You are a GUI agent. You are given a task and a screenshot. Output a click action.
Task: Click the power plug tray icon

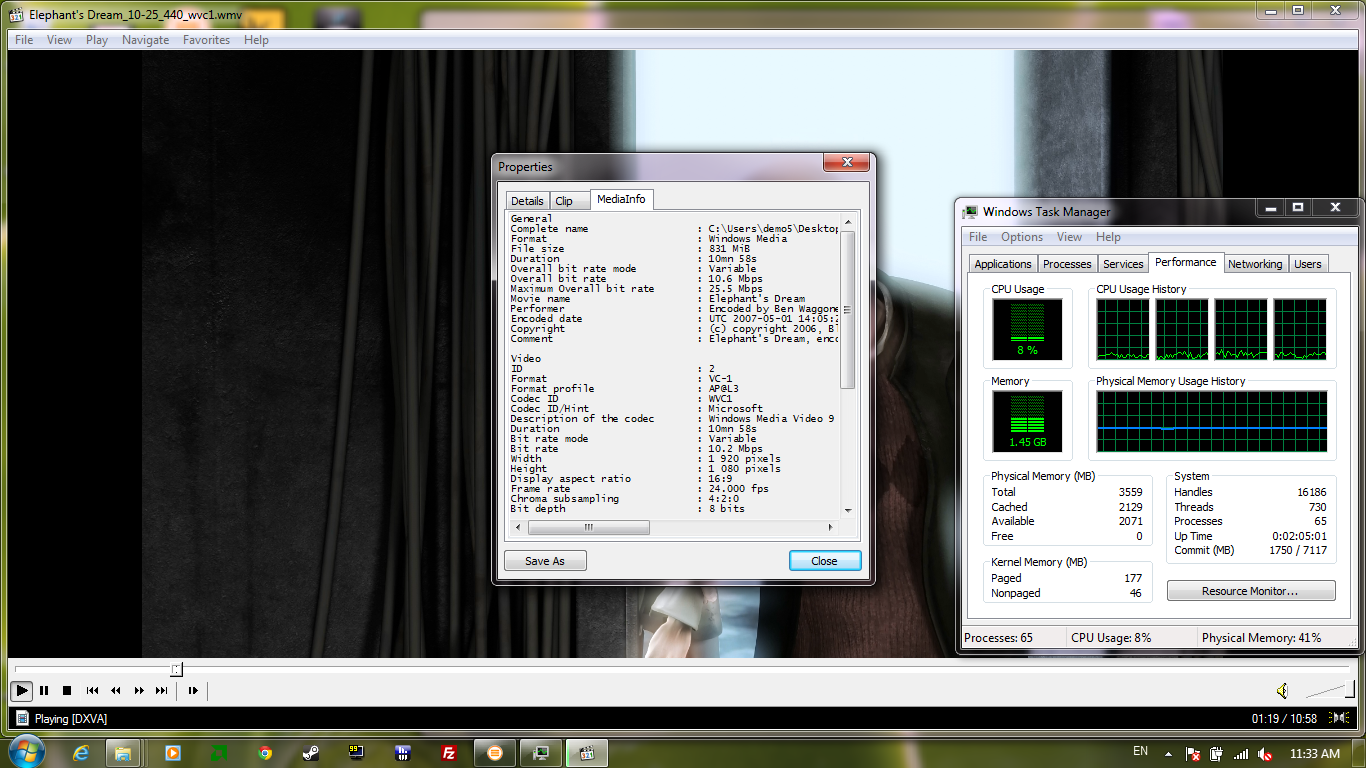tap(1216, 753)
